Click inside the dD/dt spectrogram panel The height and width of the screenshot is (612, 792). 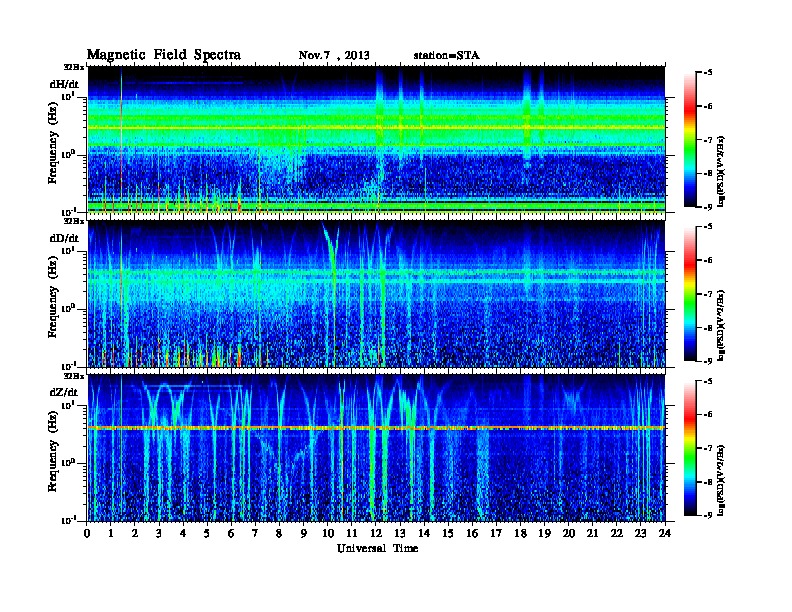point(376,294)
